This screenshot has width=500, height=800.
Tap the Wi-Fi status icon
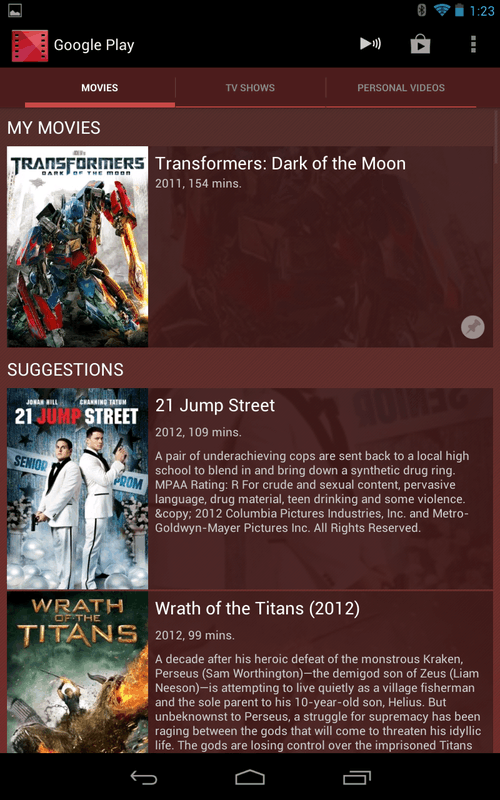441,10
